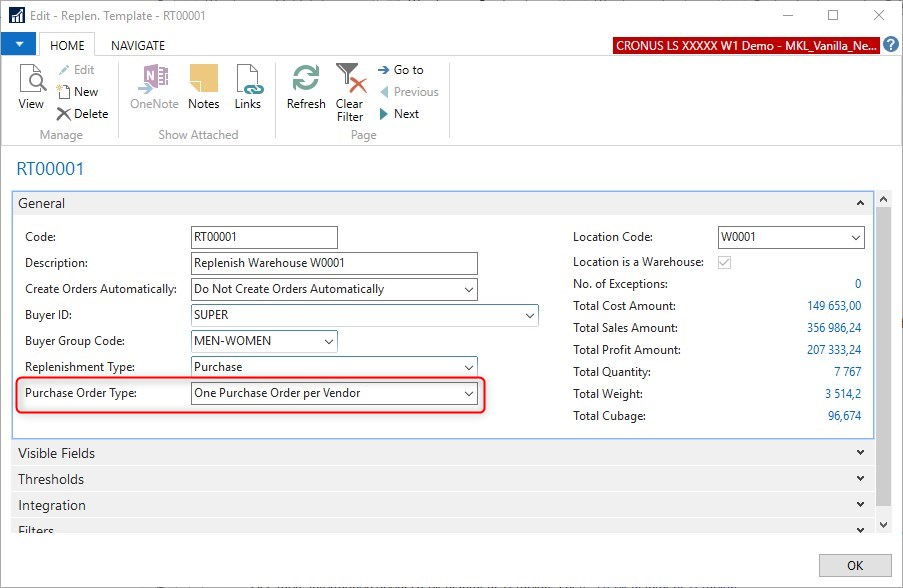The width and height of the screenshot is (903, 588).
Task: Click the New record icon
Action: [x=78, y=92]
